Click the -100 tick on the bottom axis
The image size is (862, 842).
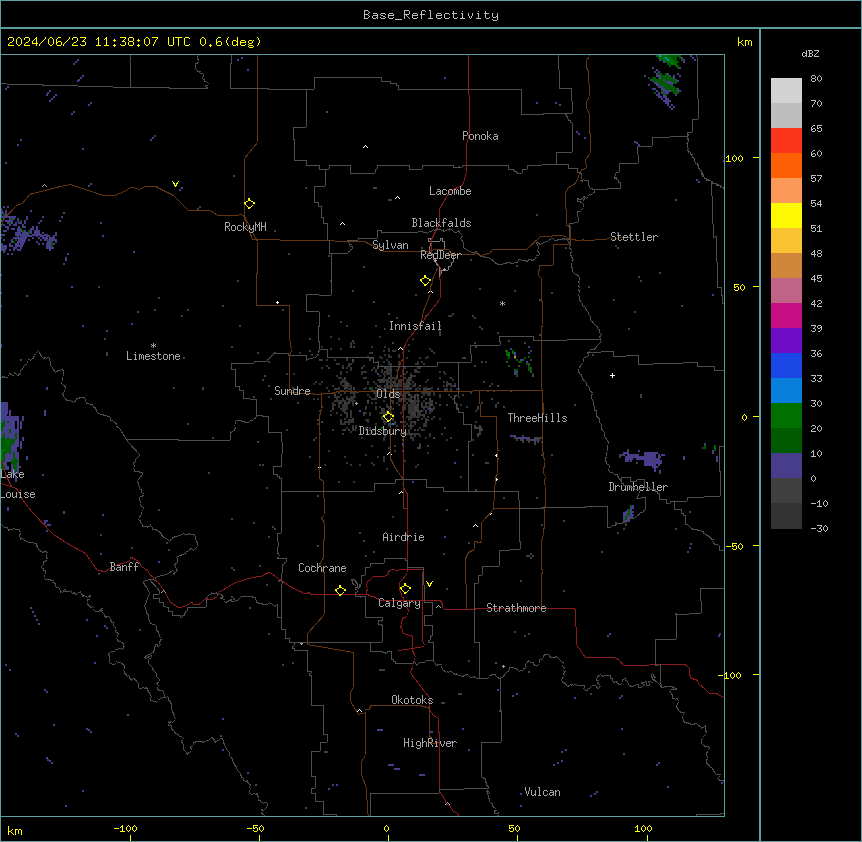tap(125, 828)
